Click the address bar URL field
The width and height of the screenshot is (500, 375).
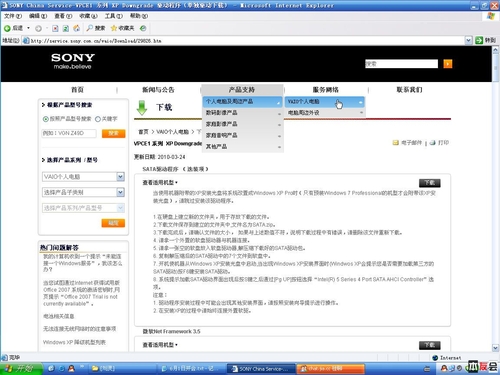tap(243, 41)
